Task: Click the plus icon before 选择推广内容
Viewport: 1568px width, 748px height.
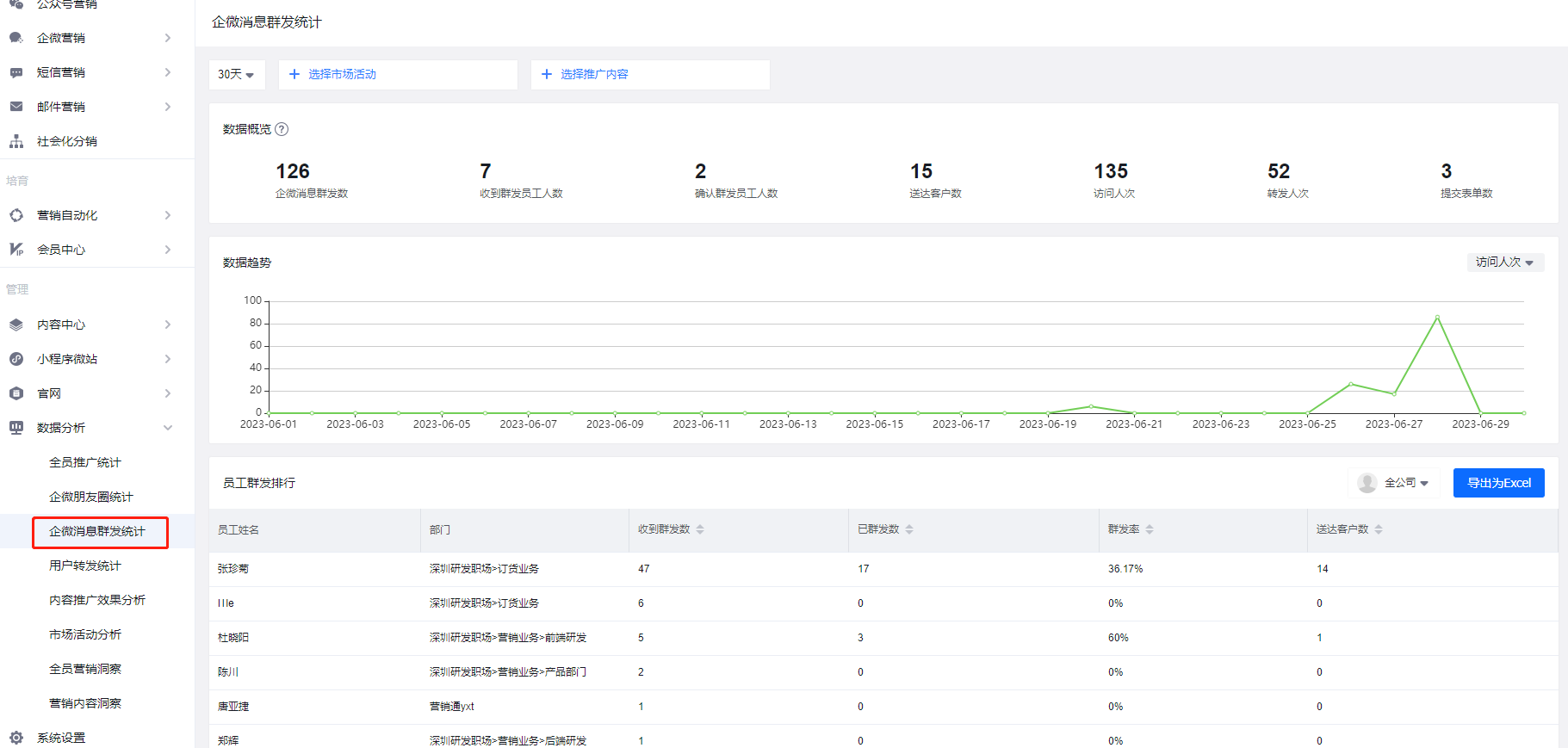Action: click(546, 74)
